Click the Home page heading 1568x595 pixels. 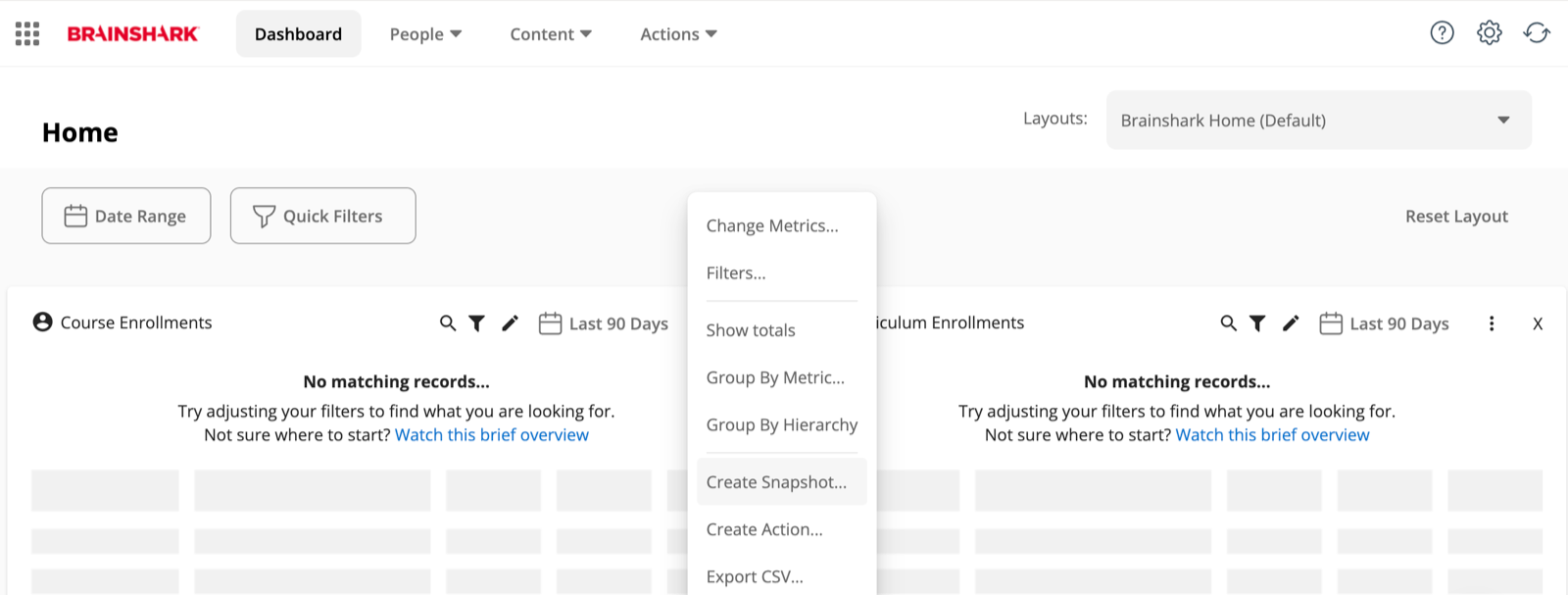[x=80, y=132]
